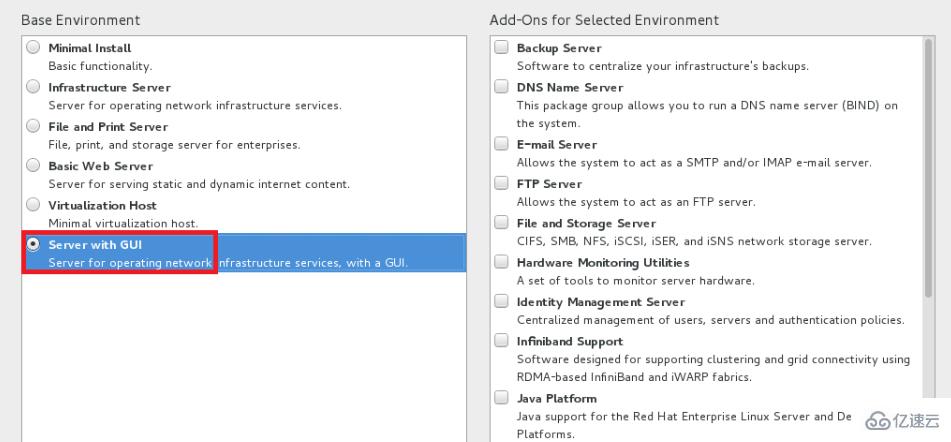Click the Server with GUI radio button

[34, 244]
